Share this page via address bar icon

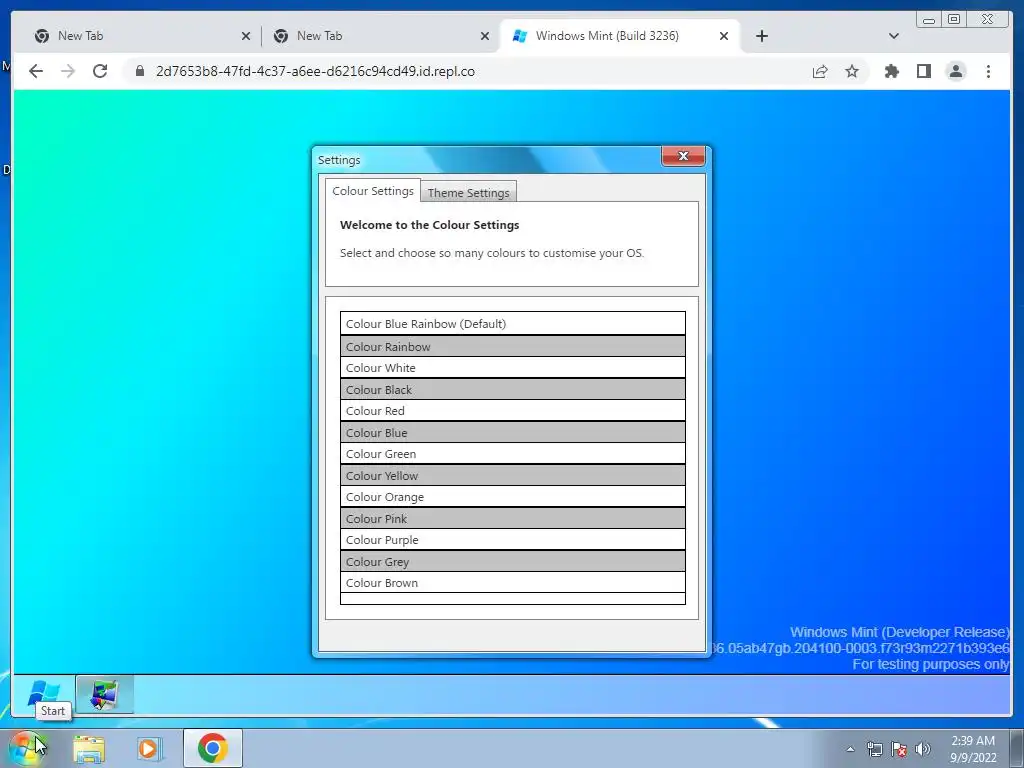click(x=820, y=71)
